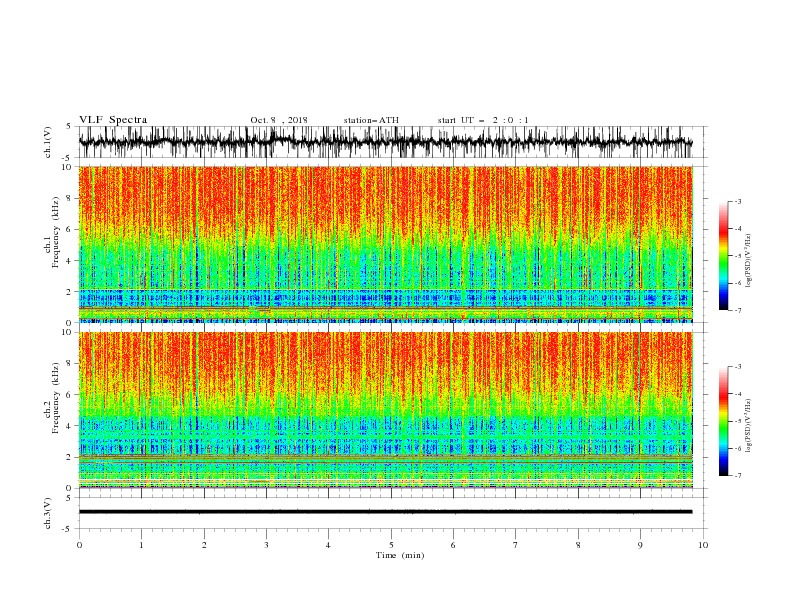Click the date 'Oct. 8, 2018'
The width and height of the screenshot is (792, 612).
pyautogui.click(x=279, y=120)
